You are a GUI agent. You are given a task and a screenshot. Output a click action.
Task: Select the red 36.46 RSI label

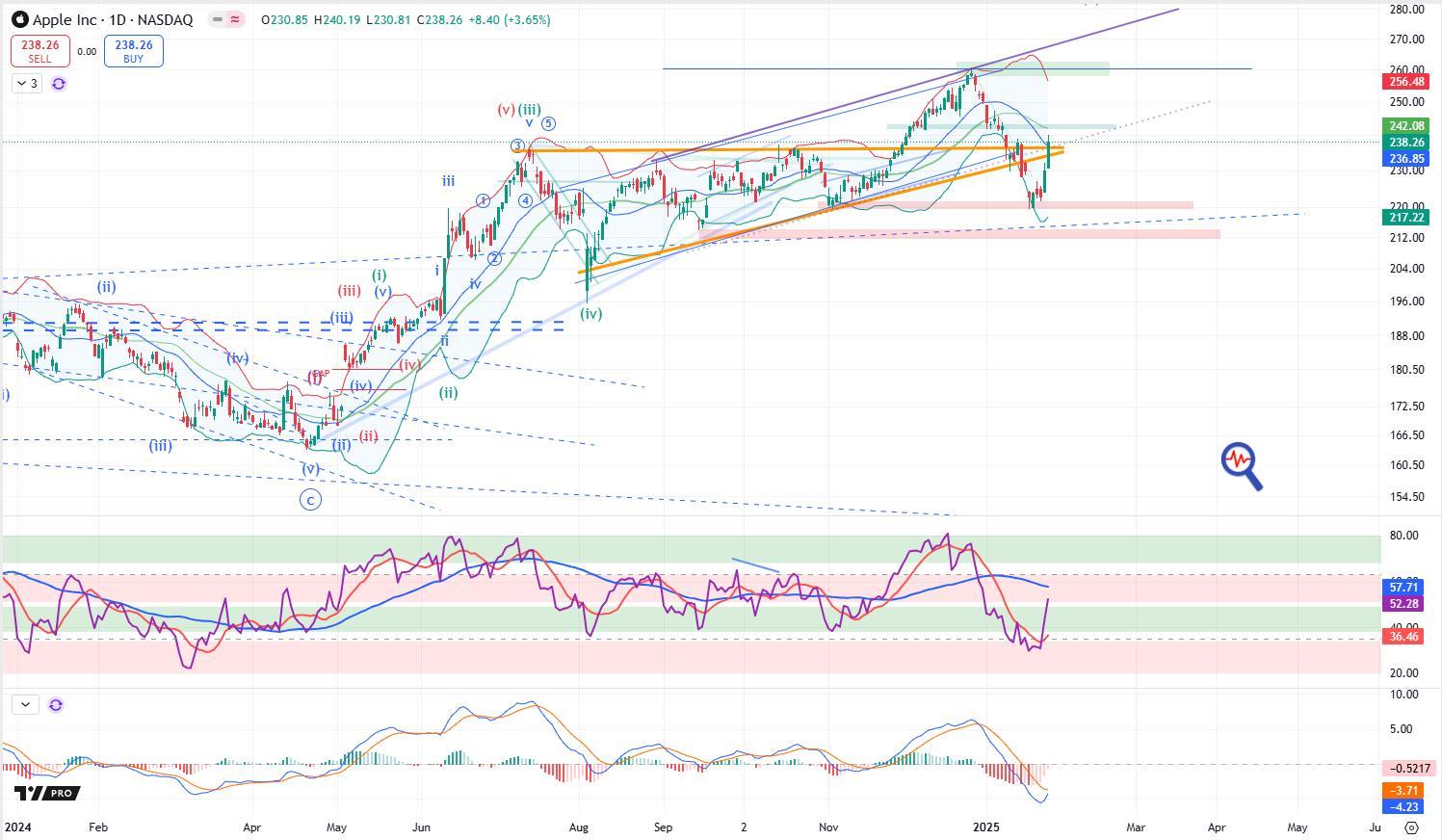(1404, 636)
